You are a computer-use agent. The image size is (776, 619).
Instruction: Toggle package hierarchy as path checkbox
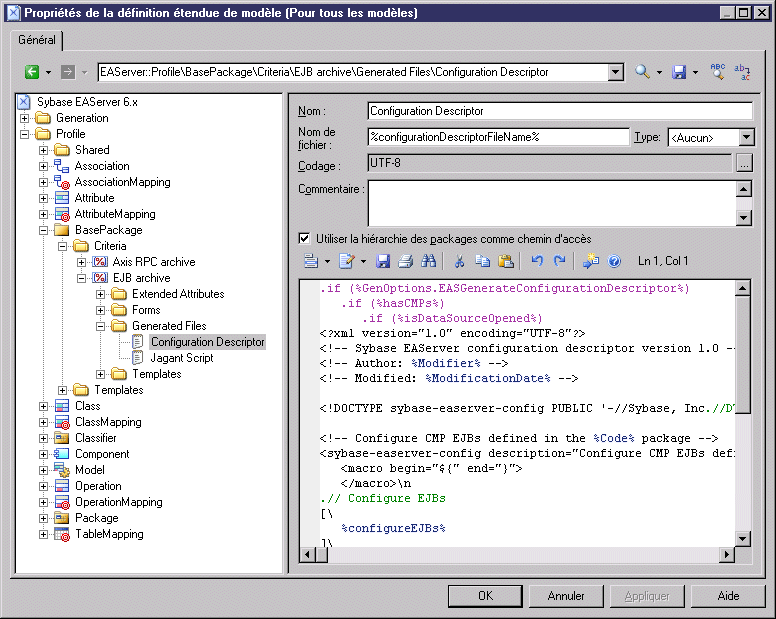[x=304, y=238]
